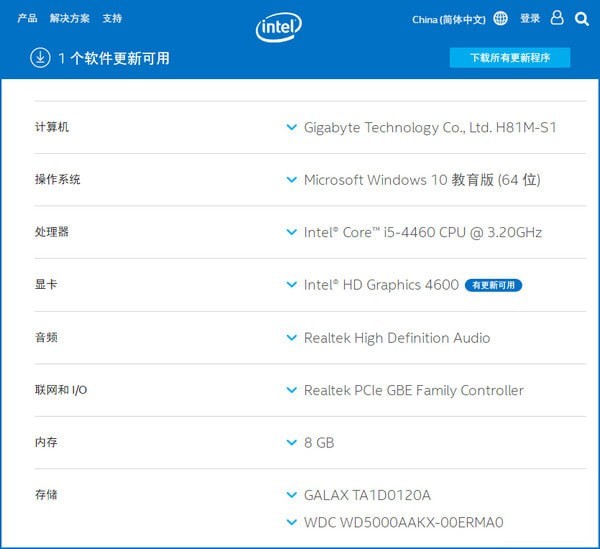Expand the Intel HD Graphics 4600 entry
The image size is (600, 549).
(291, 285)
